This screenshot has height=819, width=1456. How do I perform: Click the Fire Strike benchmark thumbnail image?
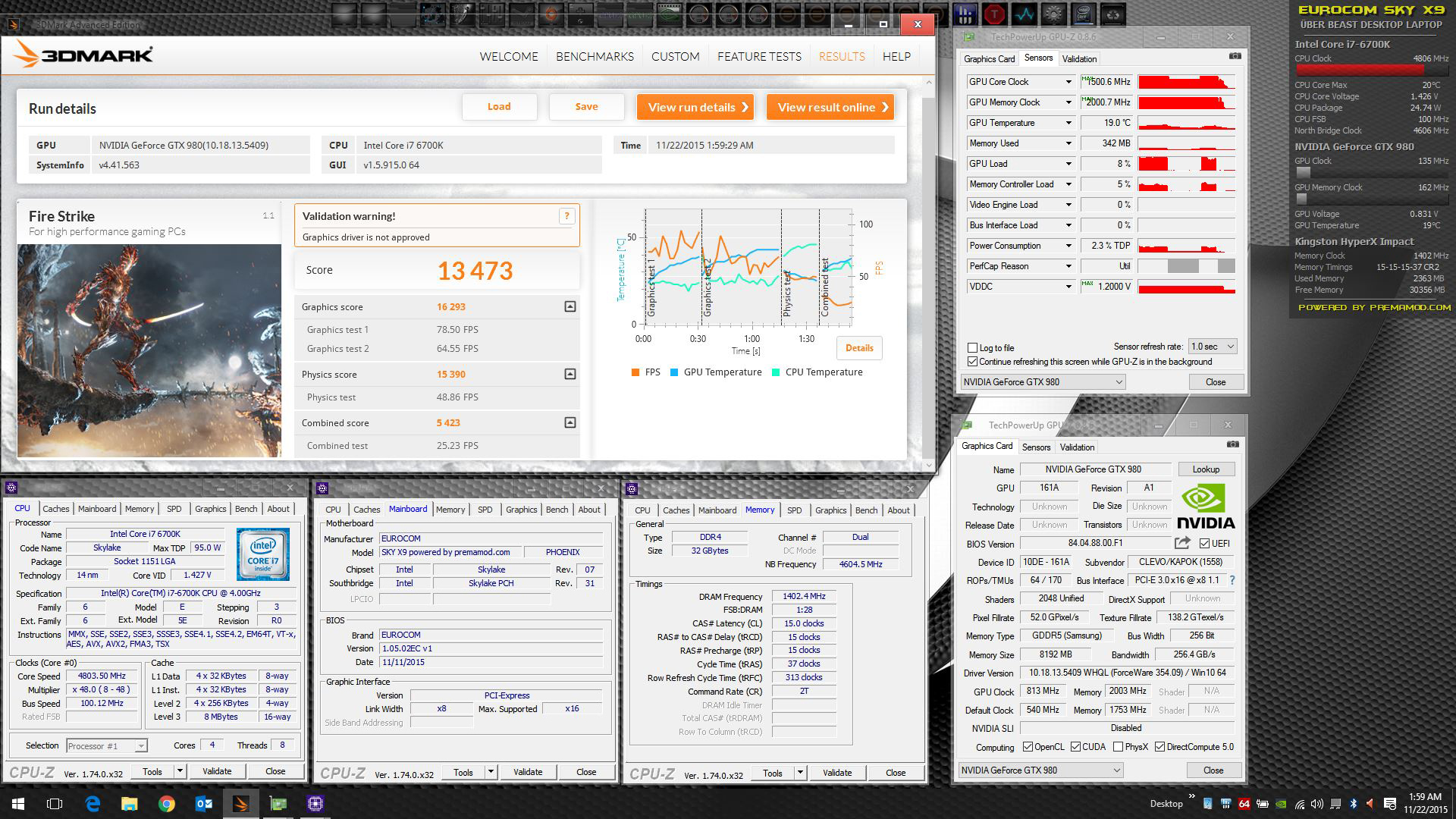point(149,350)
